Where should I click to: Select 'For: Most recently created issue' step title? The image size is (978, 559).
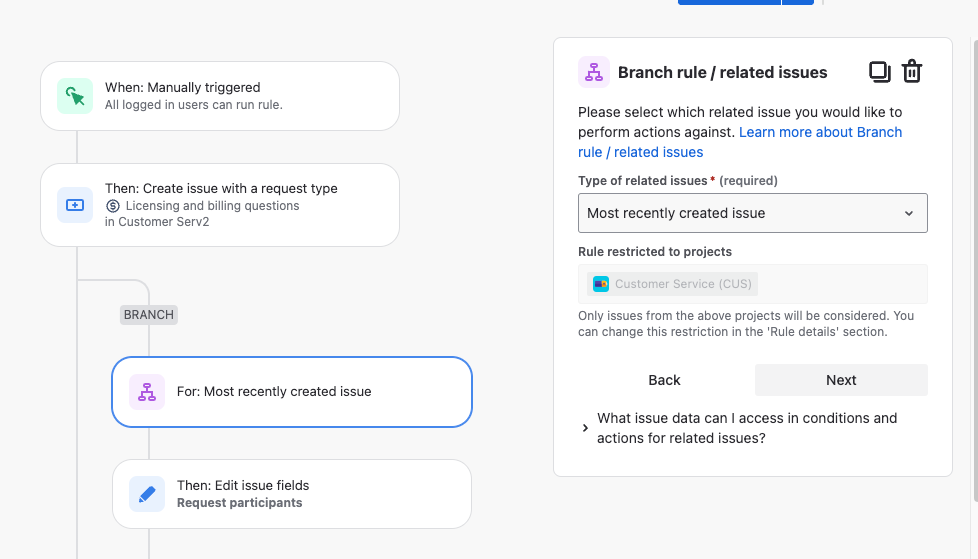click(274, 392)
